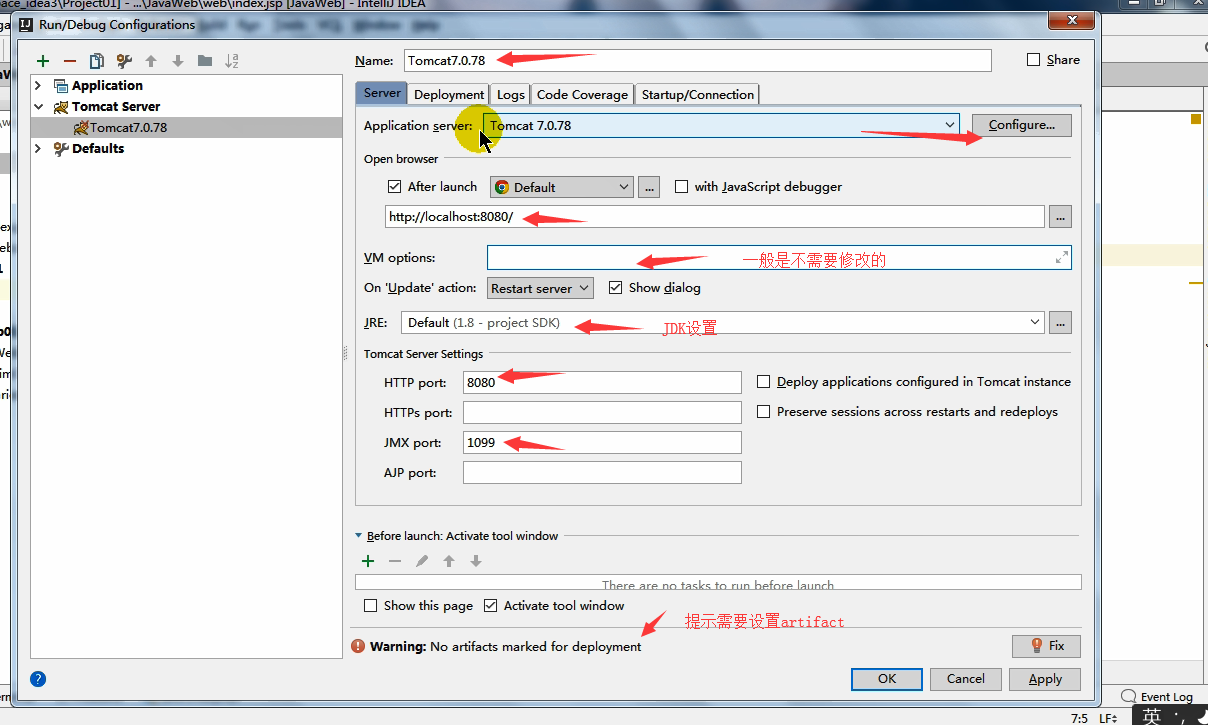Add a new run configuration

click(x=43, y=61)
